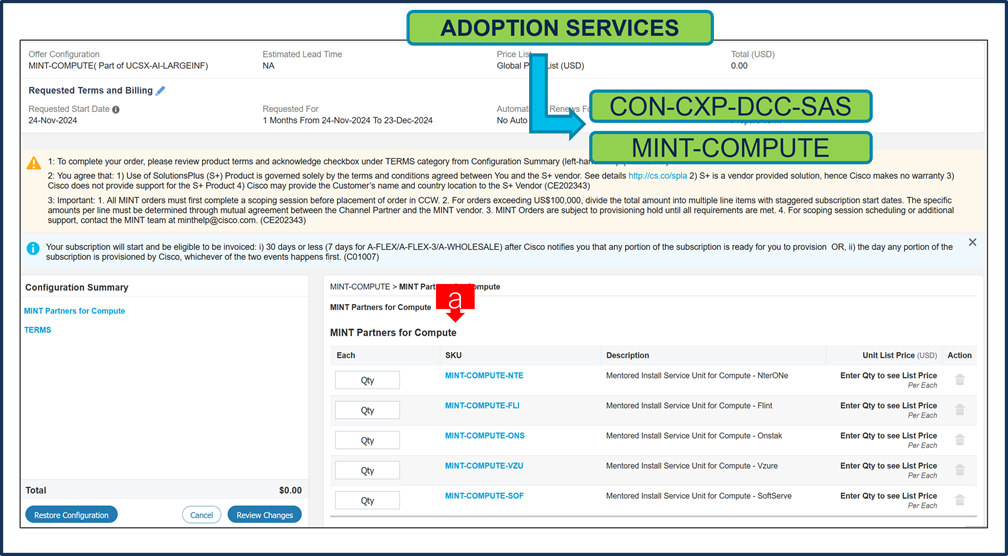Focus Qty field for MINT-COMPUTE-ONS

click(x=367, y=440)
